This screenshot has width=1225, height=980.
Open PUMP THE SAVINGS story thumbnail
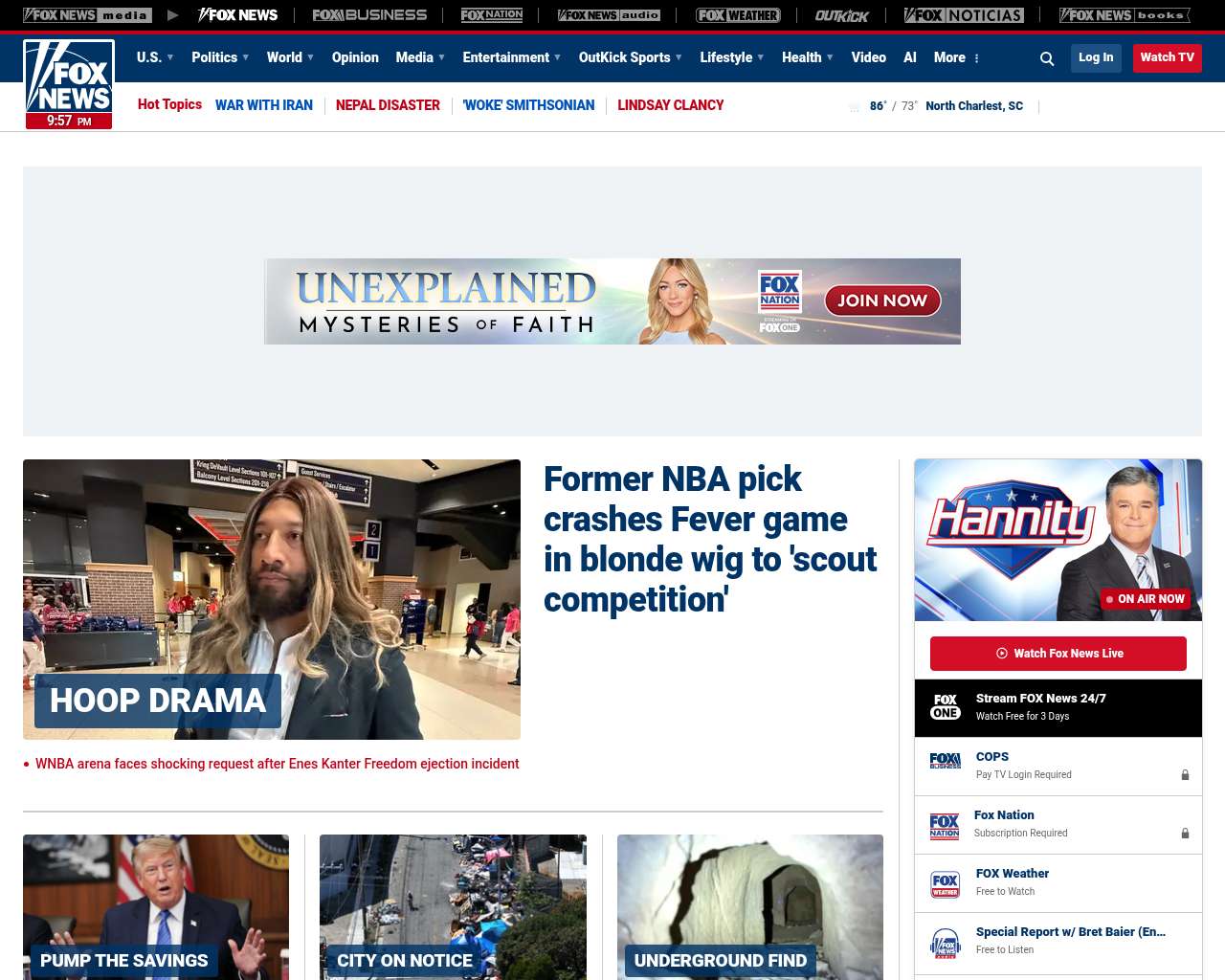pos(156,907)
